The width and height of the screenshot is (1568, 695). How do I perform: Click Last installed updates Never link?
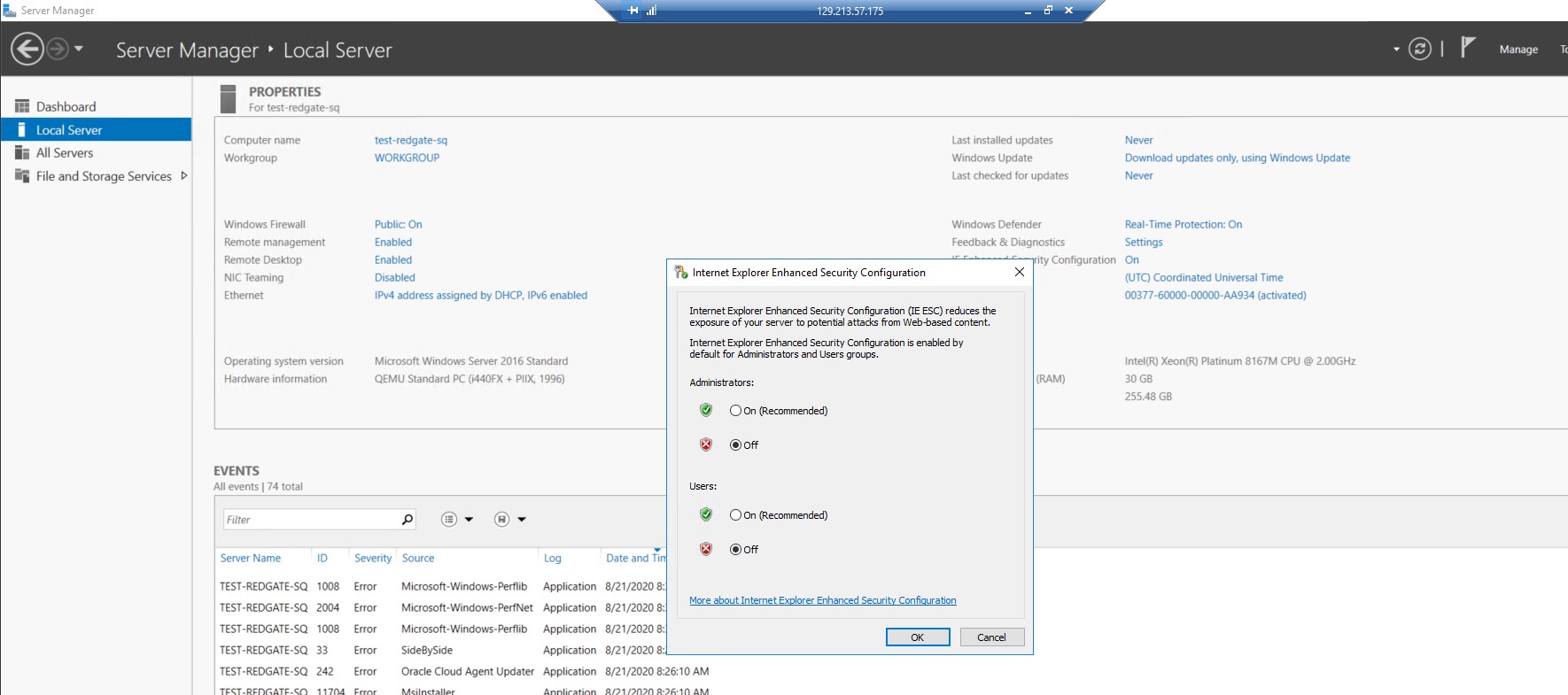click(1139, 140)
